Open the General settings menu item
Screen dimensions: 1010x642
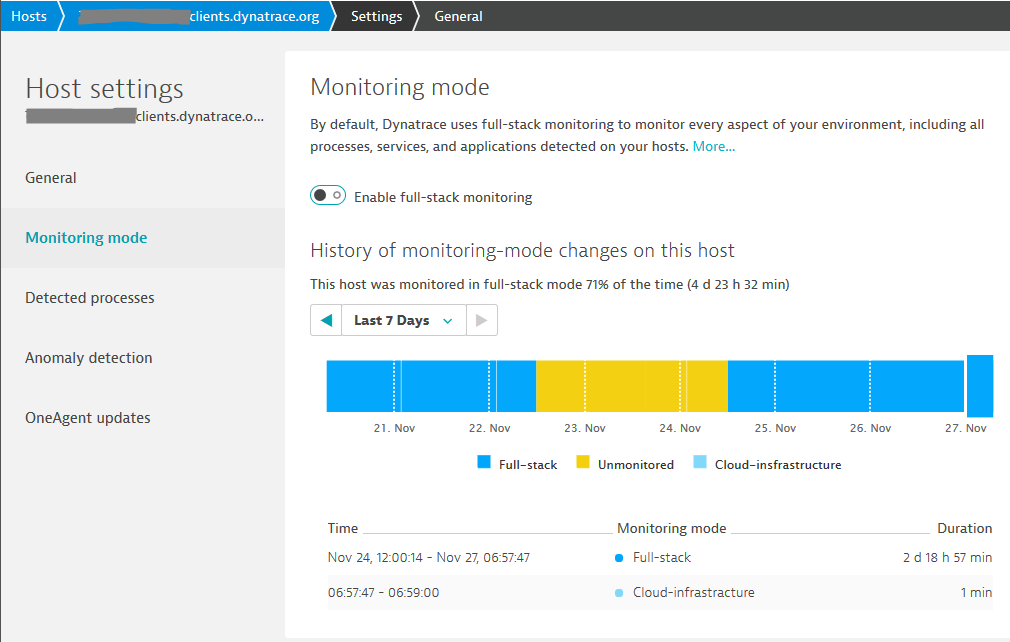51,178
